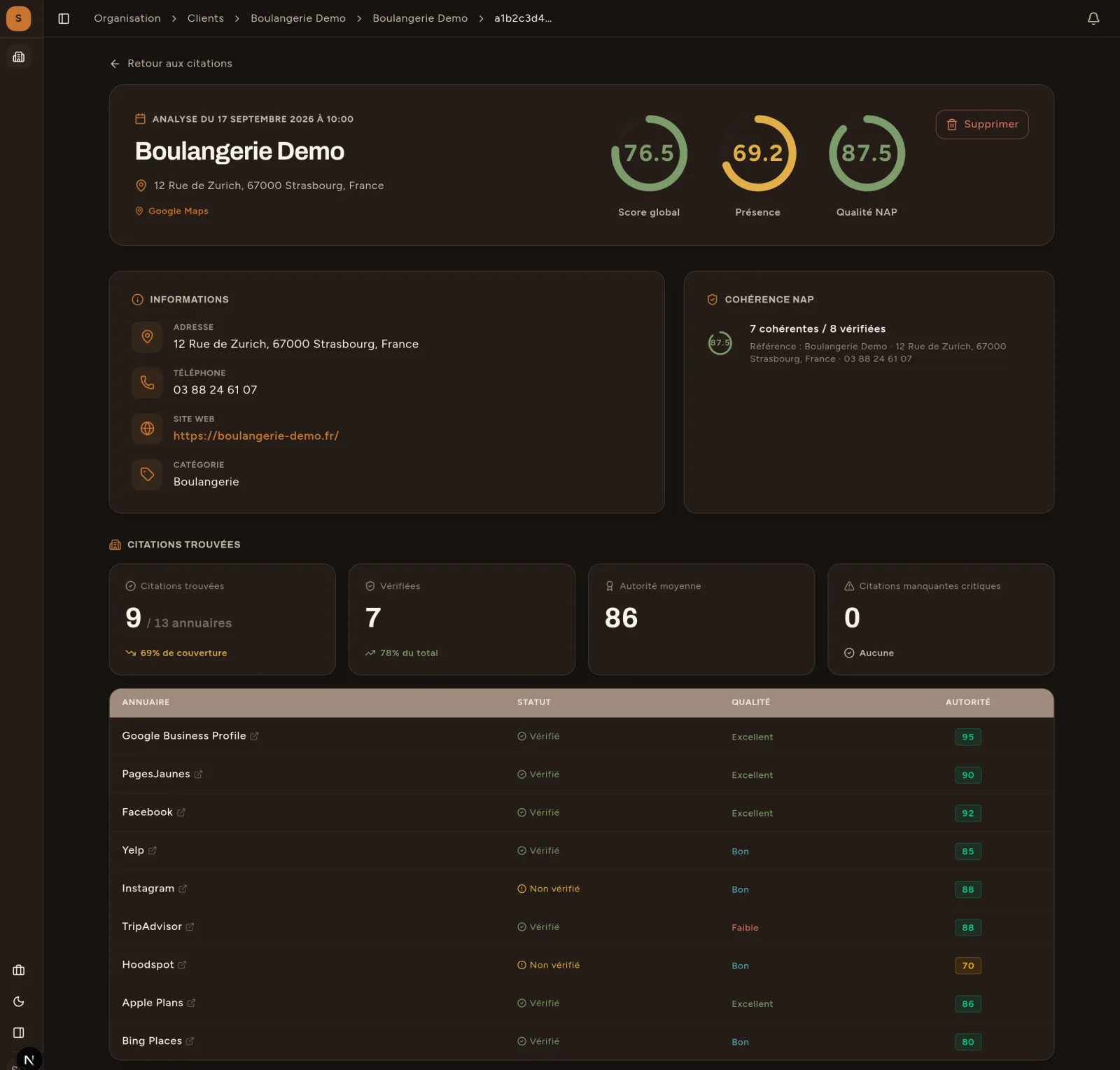
Task: Click the orange S organisation logo
Action: tap(18, 18)
